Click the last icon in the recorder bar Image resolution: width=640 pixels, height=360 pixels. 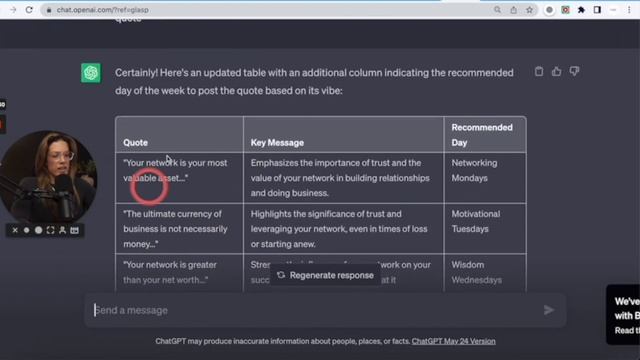click(x=74, y=230)
